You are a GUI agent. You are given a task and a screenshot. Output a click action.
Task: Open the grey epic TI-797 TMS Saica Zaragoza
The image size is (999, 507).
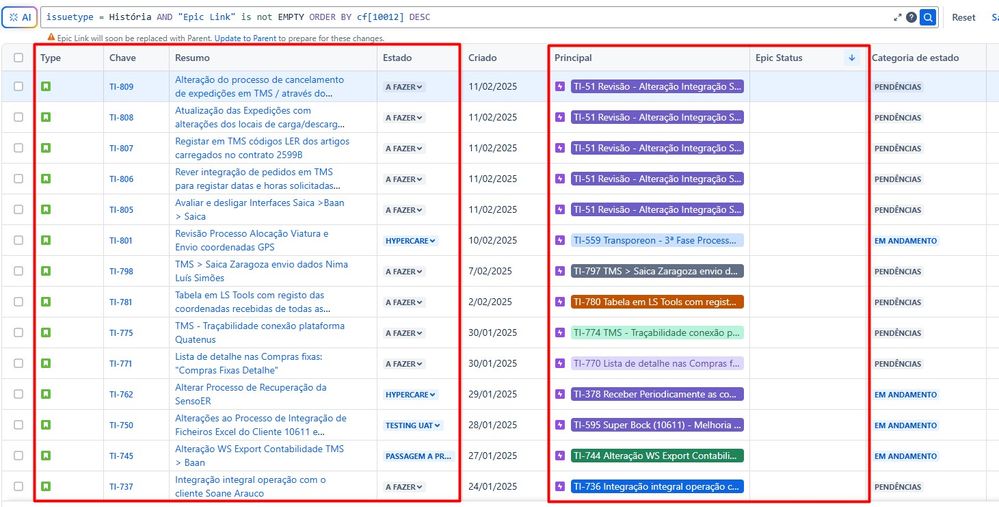[658, 271]
